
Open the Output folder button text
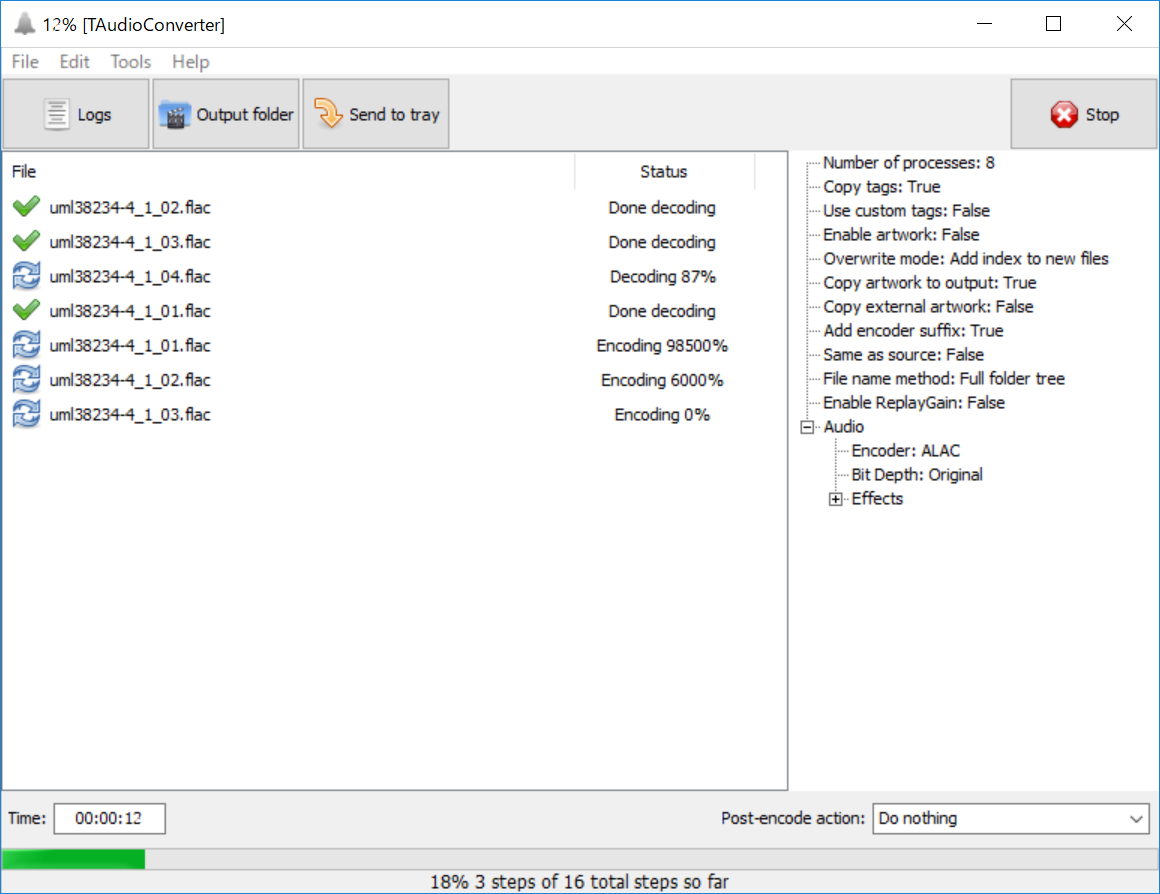pyautogui.click(x=245, y=115)
